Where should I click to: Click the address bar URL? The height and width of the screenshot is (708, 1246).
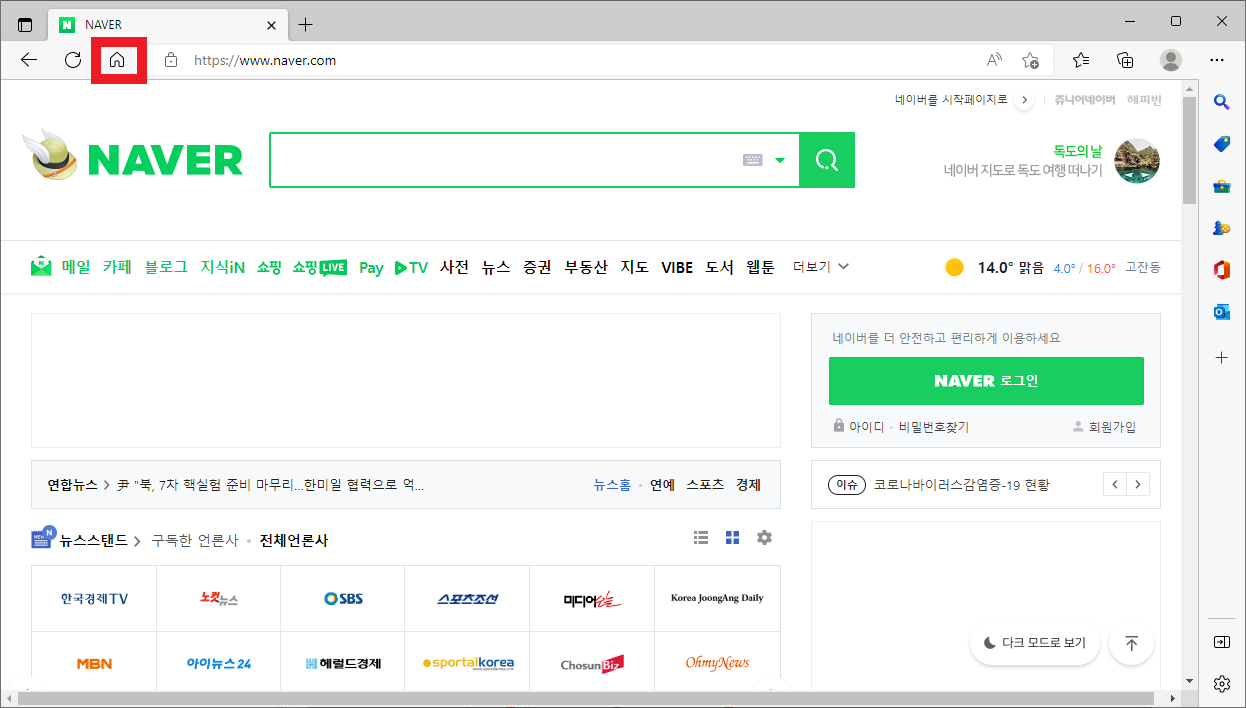[265, 60]
